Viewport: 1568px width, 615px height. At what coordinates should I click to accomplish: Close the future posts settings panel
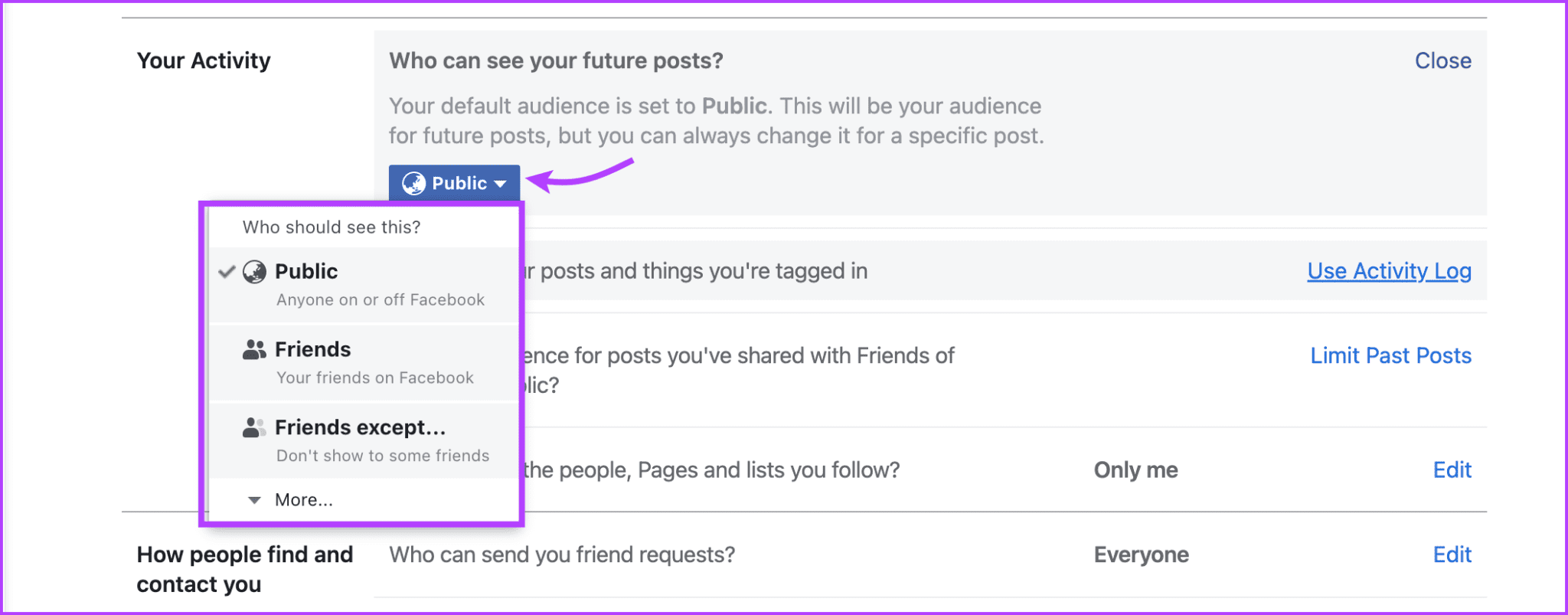tap(1442, 61)
